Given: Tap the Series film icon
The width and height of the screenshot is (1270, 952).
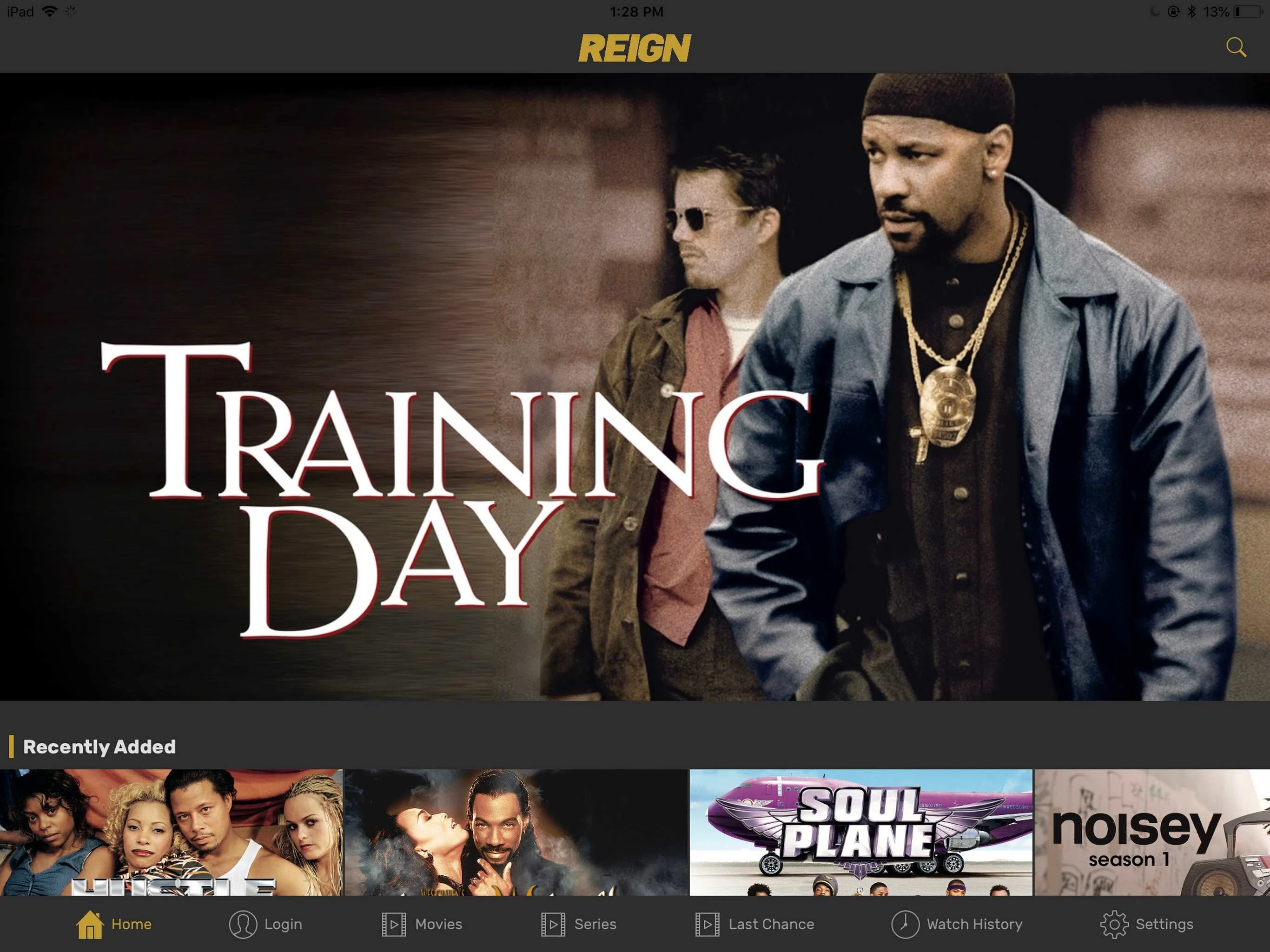Looking at the screenshot, I should pos(553,925).
